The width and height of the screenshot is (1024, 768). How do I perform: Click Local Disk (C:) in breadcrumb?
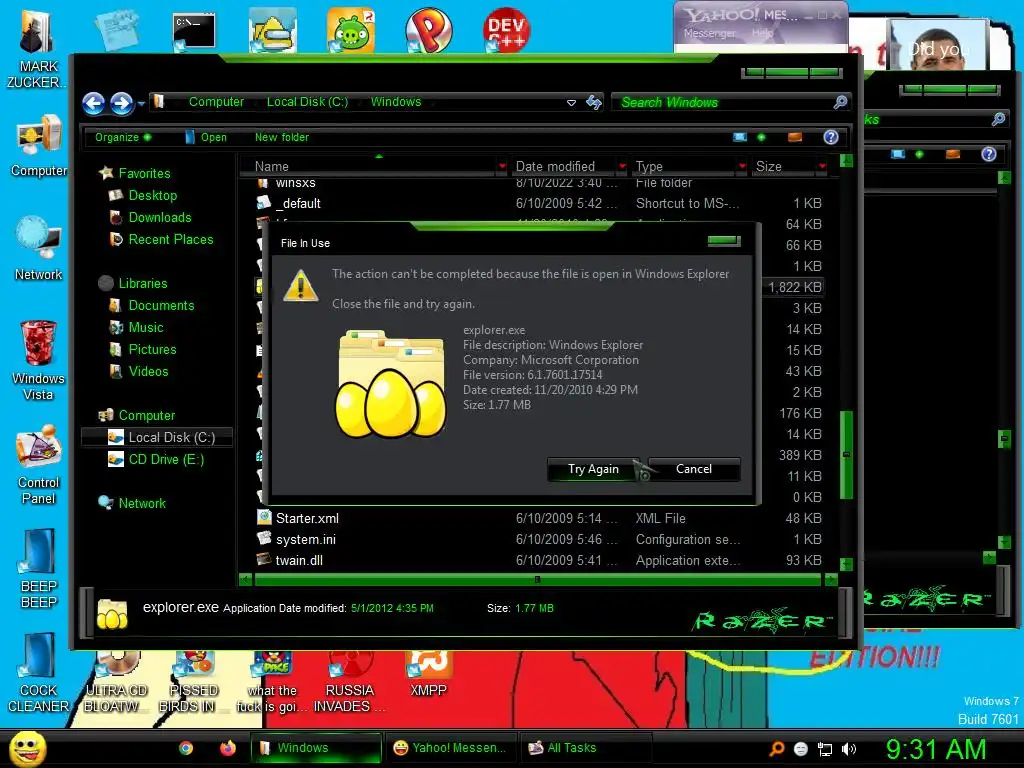pos(307,102)
